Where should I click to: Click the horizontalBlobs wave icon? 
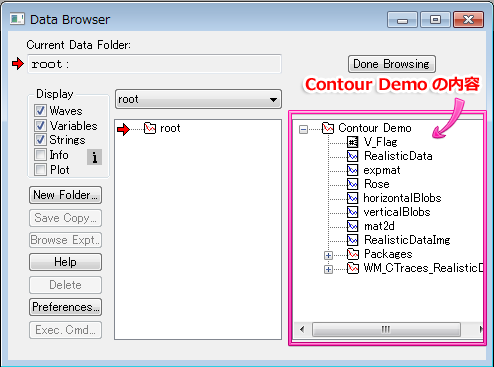[353, 198]
